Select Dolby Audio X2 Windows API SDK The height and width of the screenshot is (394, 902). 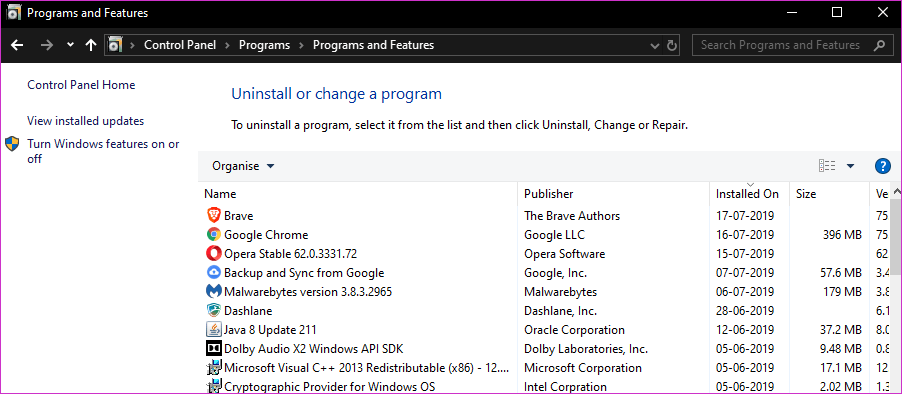314,349
